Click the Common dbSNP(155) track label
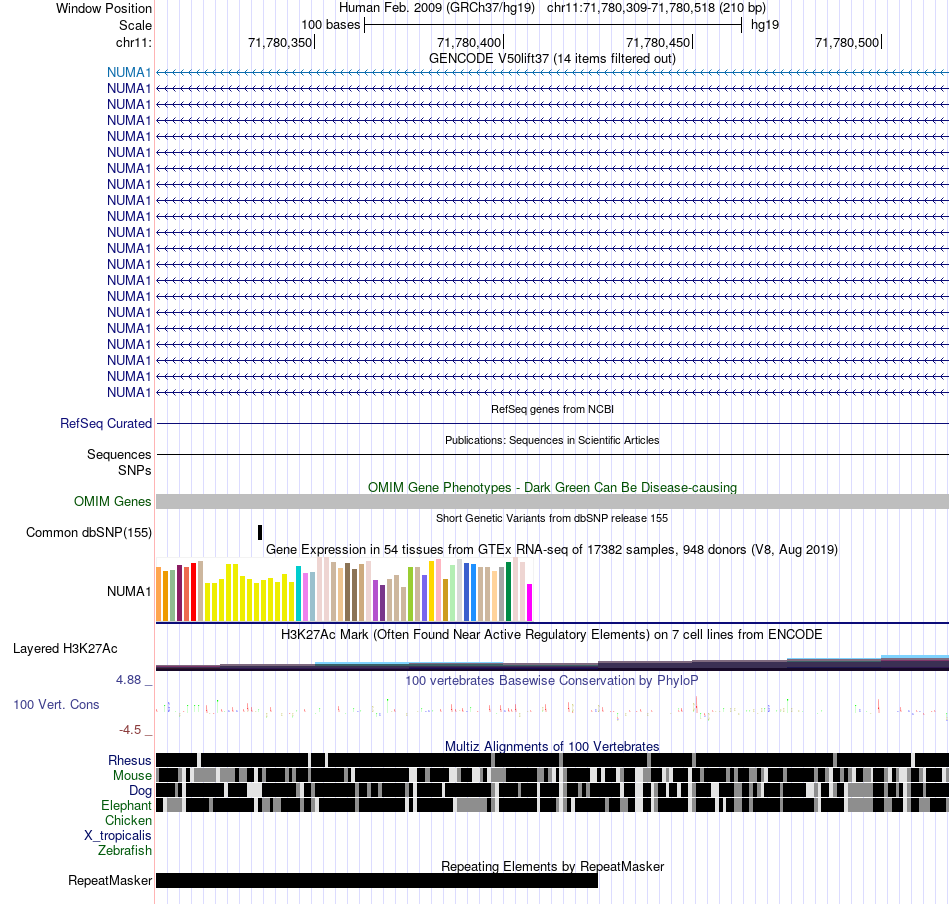Viewport: 950px width, 904px height. [x=88, y=533]
